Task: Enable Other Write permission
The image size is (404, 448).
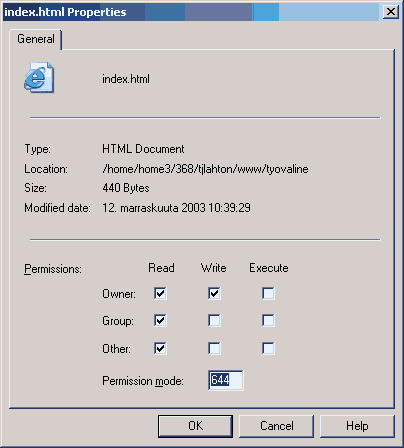Action: [x=214, y=349]
